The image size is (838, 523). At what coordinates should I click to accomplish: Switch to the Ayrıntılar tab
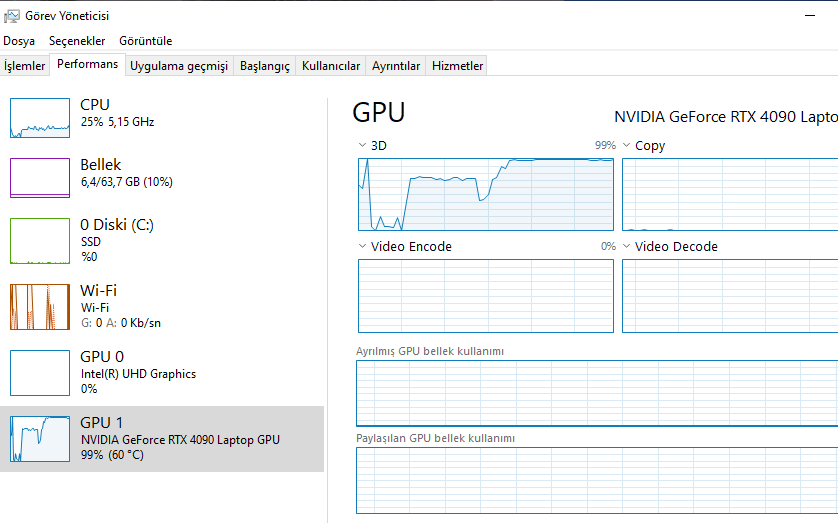tap(396, 66)
